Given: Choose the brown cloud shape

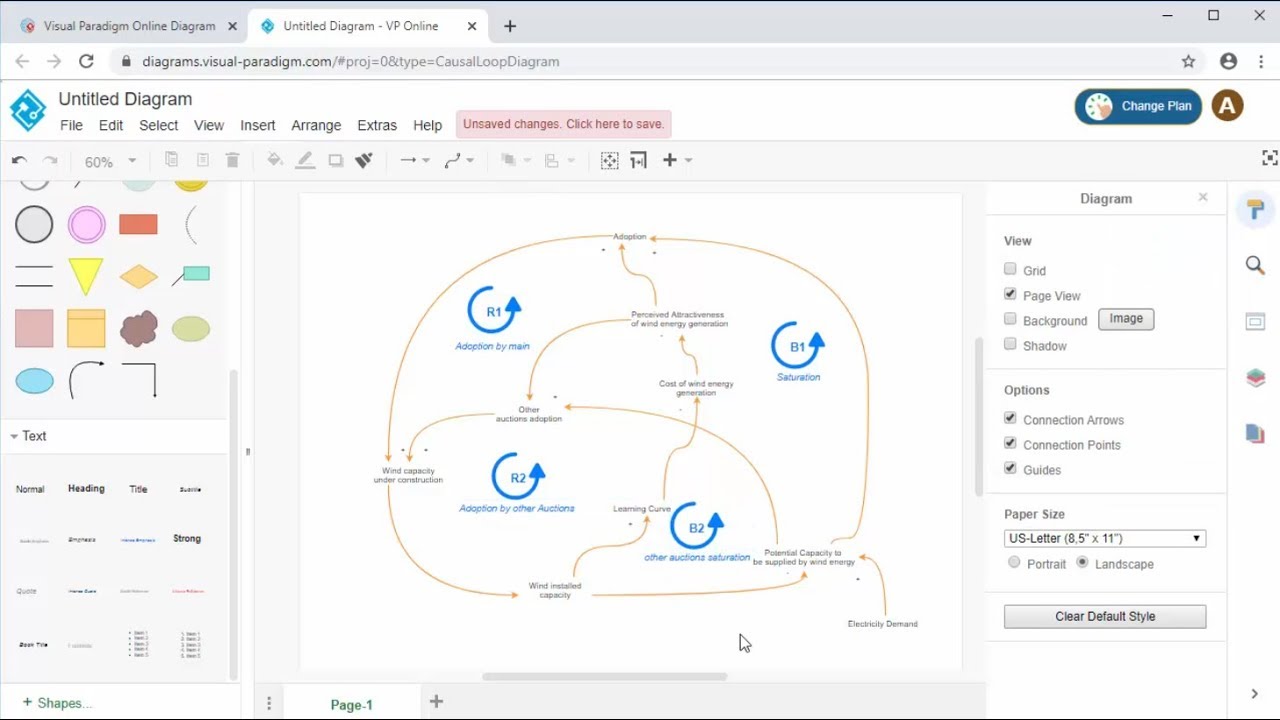Looking at the screenshot, I should (139, 328).
